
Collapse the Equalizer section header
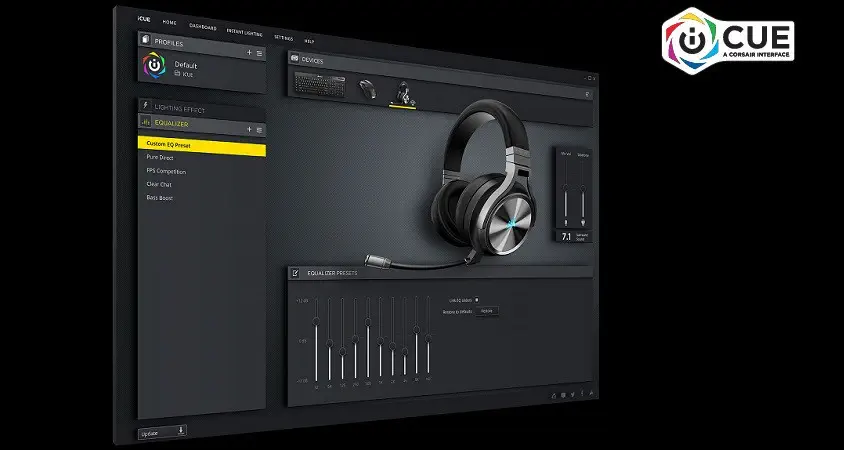point(202,125)
